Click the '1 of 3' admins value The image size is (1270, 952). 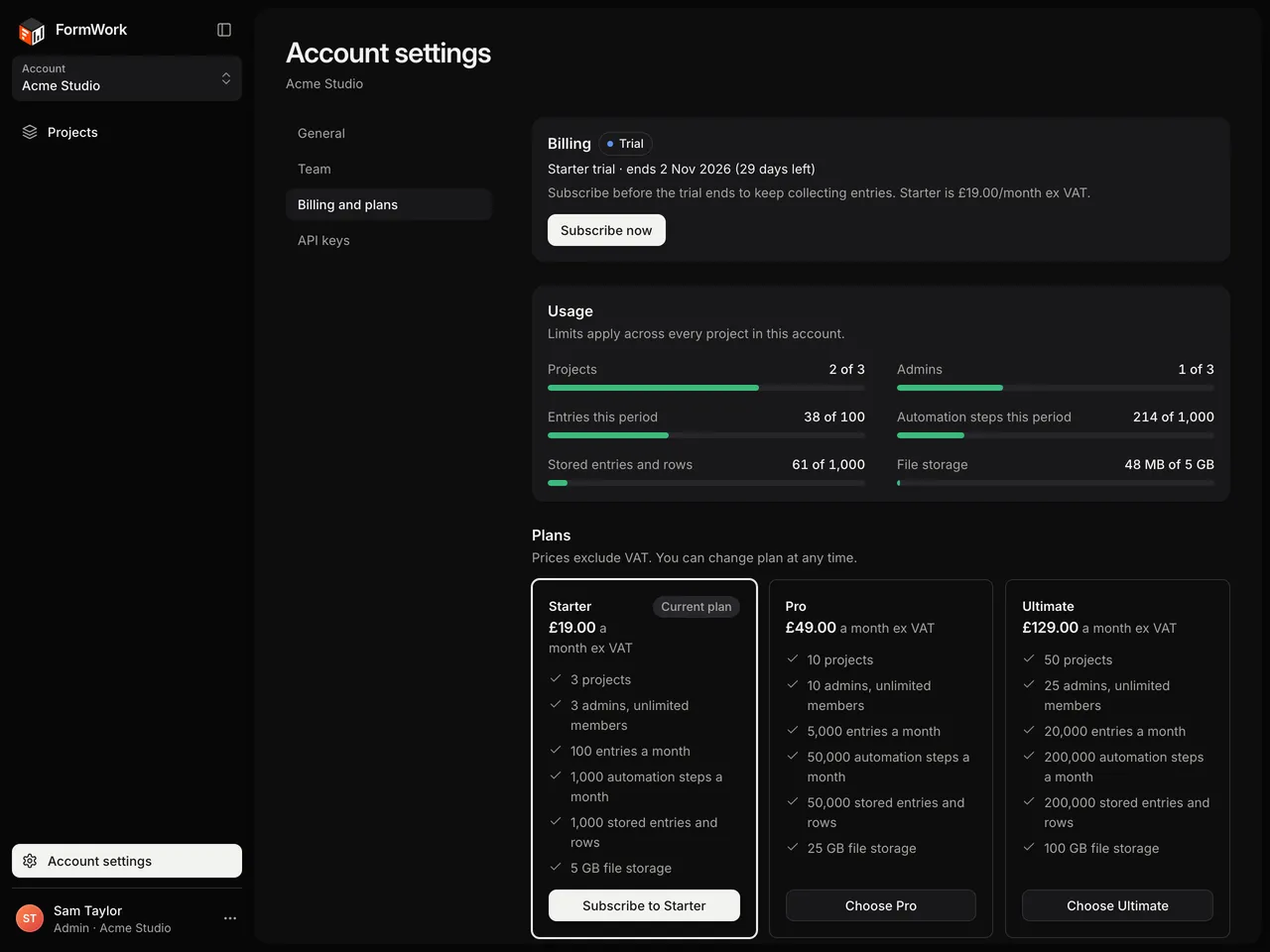coord(1197,369)
